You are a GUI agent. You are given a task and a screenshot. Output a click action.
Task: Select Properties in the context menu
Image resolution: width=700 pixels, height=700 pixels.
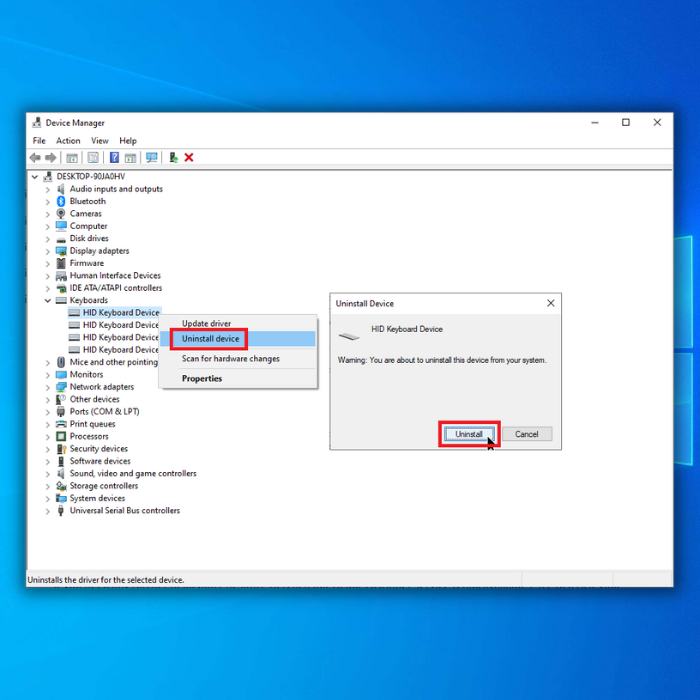(x=202, y=379)
